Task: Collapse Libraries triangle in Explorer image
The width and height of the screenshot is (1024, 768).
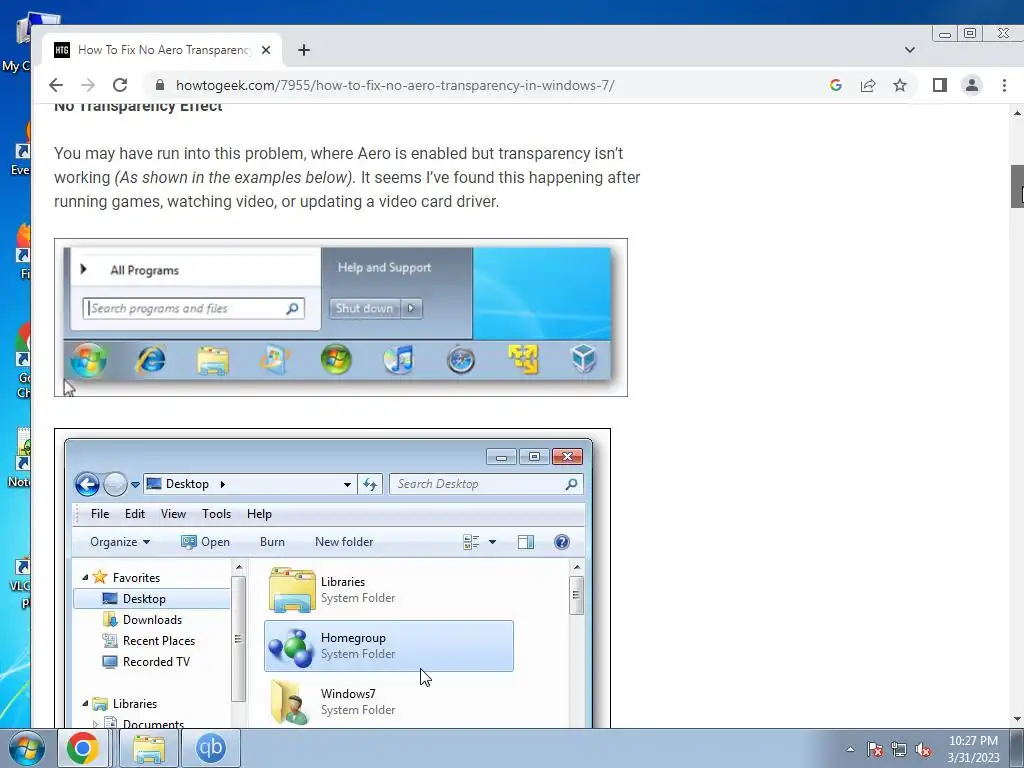Action: coord(85,703)
